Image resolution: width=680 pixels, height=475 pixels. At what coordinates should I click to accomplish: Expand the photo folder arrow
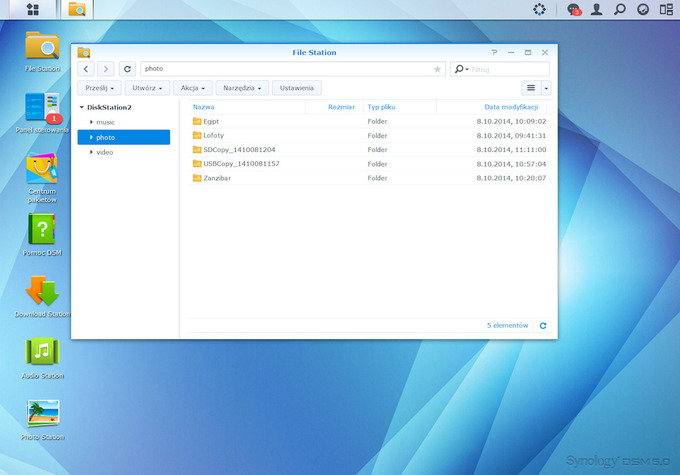[x=91, y=137]
